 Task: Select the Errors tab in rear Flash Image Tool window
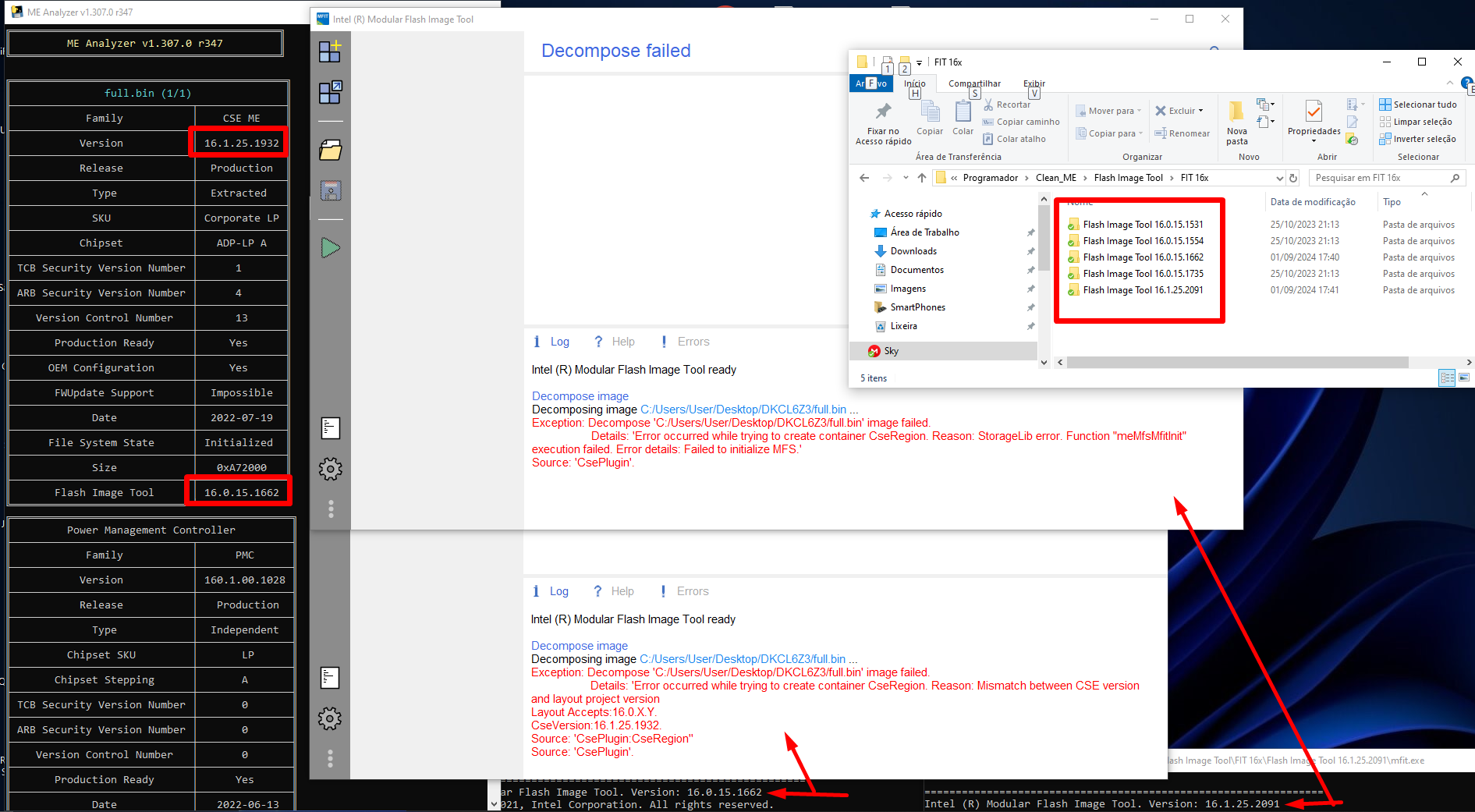[x=684, y=591]
